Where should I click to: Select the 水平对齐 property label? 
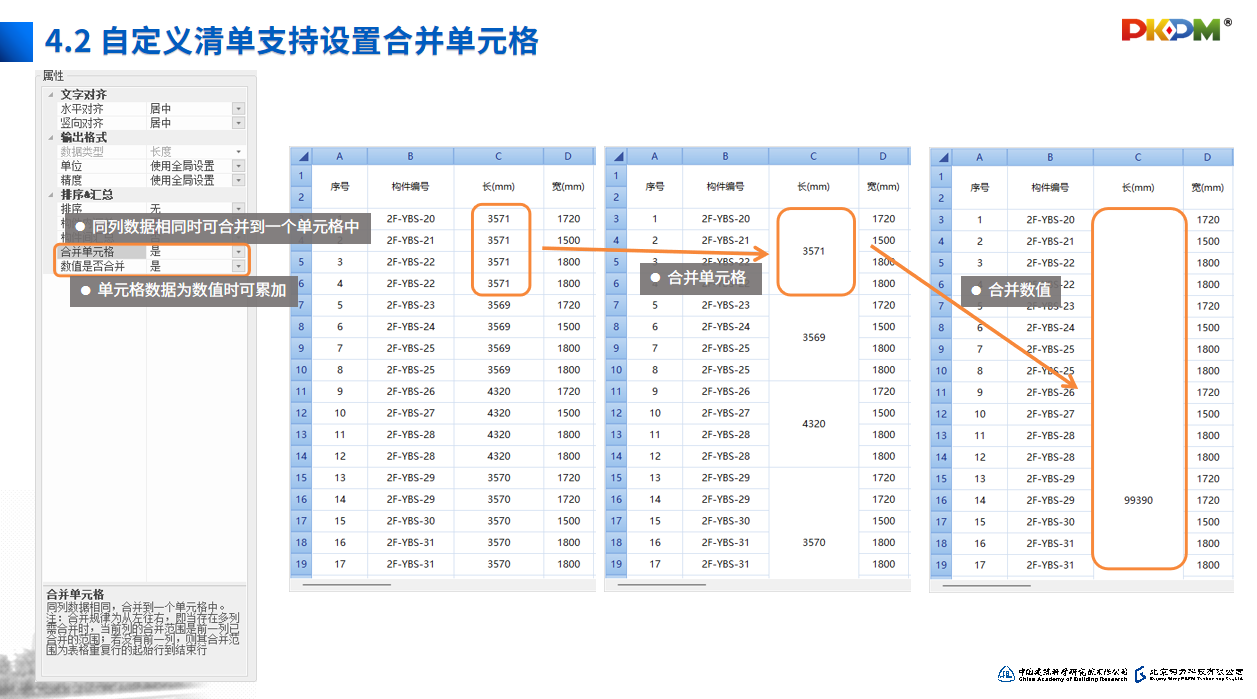click(x=81, y=109)
